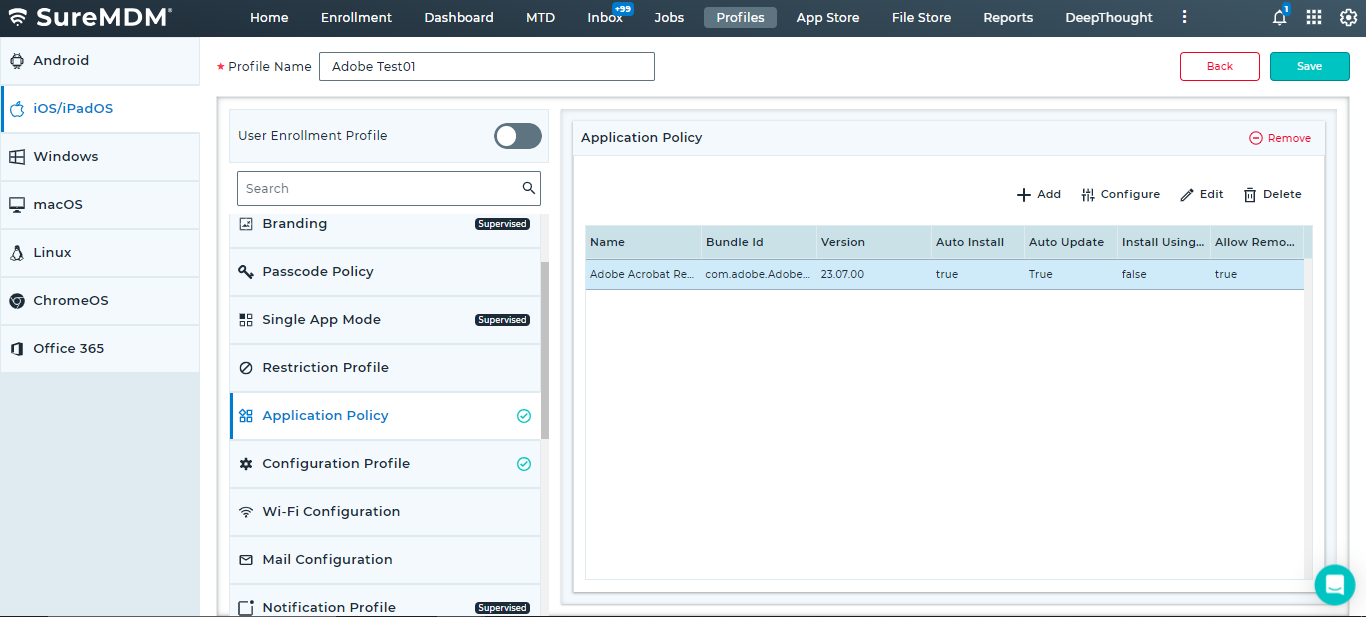Click the Application Policy panel heading
The width and height of the screenshot is (1366, 617).
tap(642, 138)
